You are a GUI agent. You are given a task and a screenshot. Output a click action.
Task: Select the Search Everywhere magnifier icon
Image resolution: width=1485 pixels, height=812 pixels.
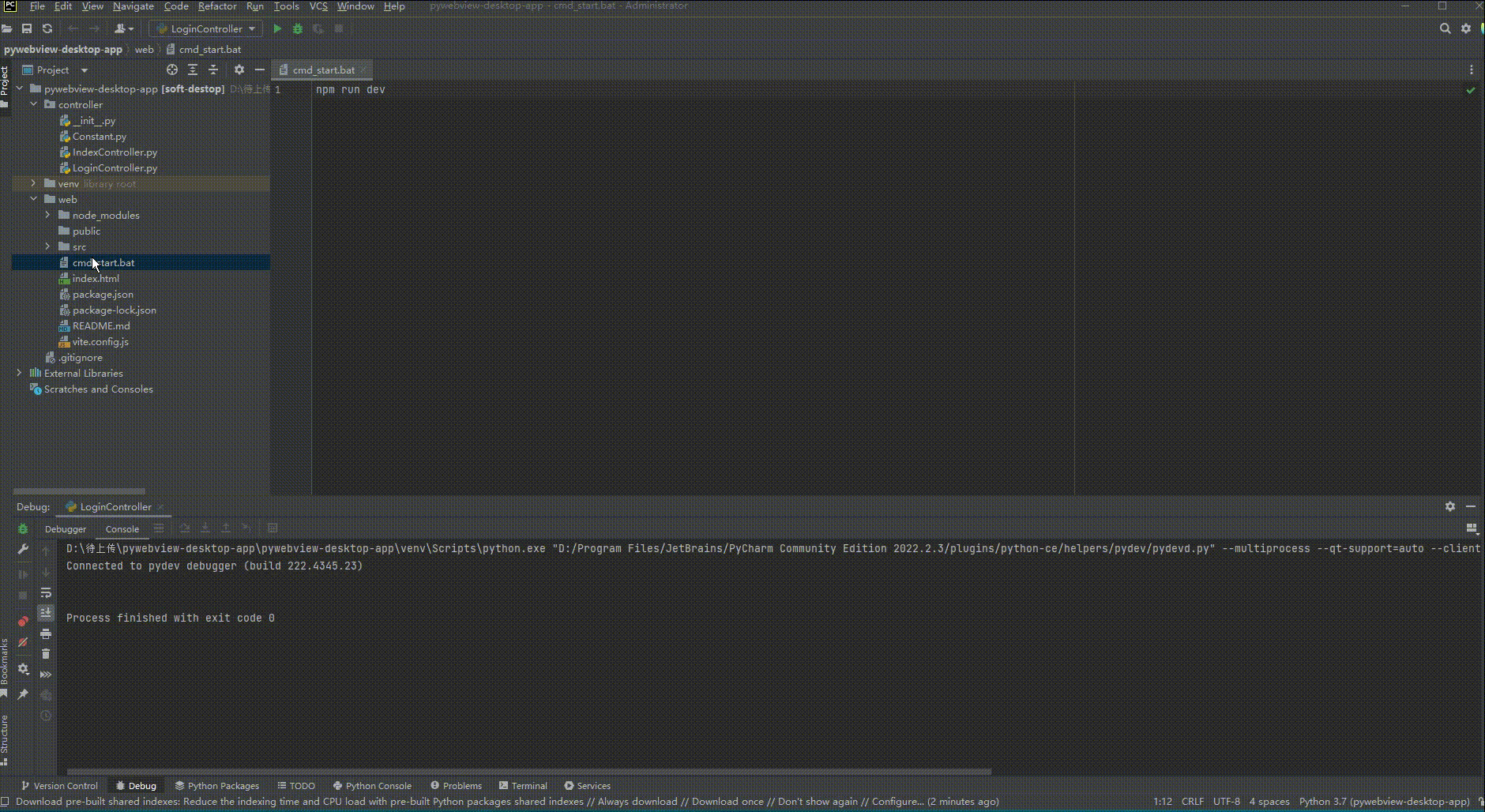[x=1446, y=28]
